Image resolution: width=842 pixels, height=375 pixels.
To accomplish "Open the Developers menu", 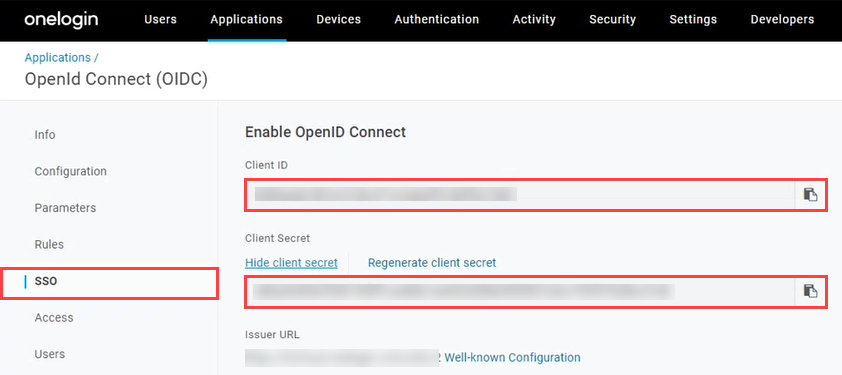I will tap(782, 20).
